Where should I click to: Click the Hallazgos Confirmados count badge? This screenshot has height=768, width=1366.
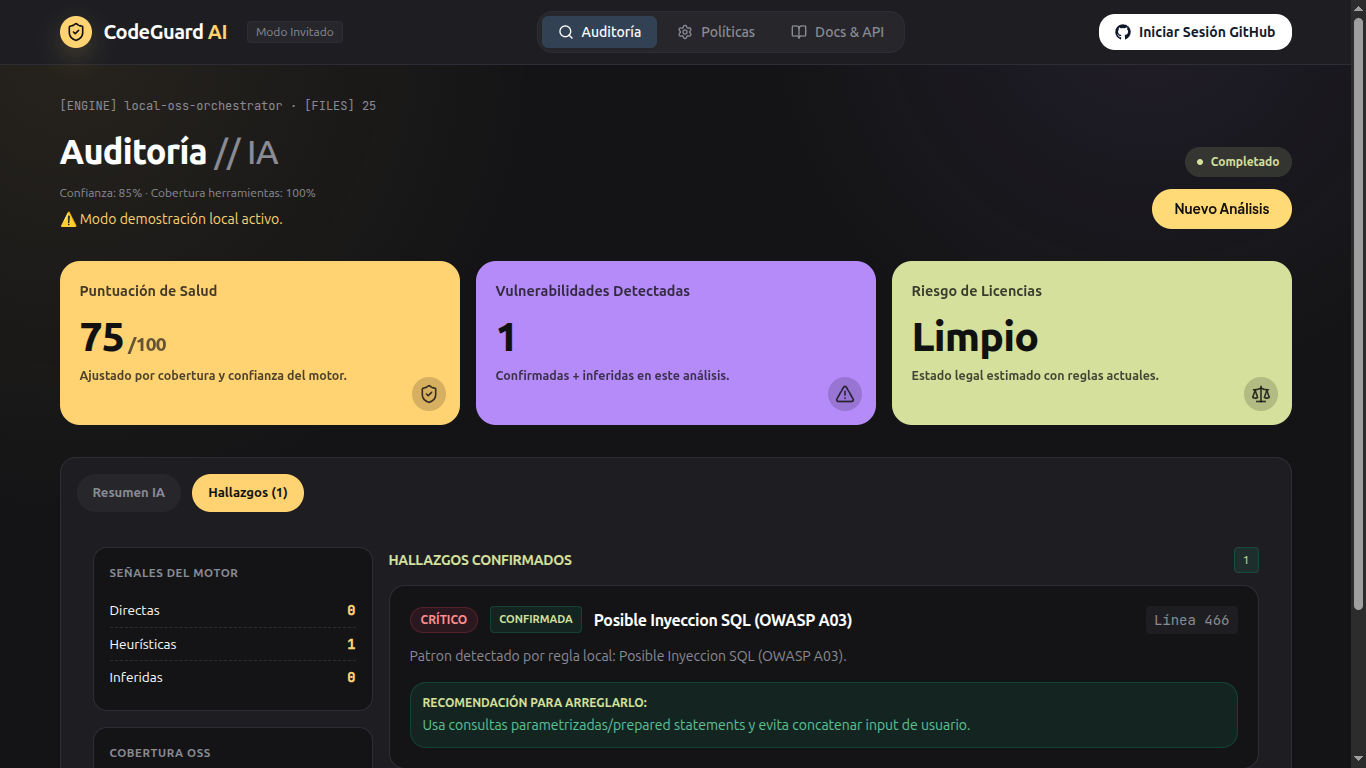coord(1246,560)
